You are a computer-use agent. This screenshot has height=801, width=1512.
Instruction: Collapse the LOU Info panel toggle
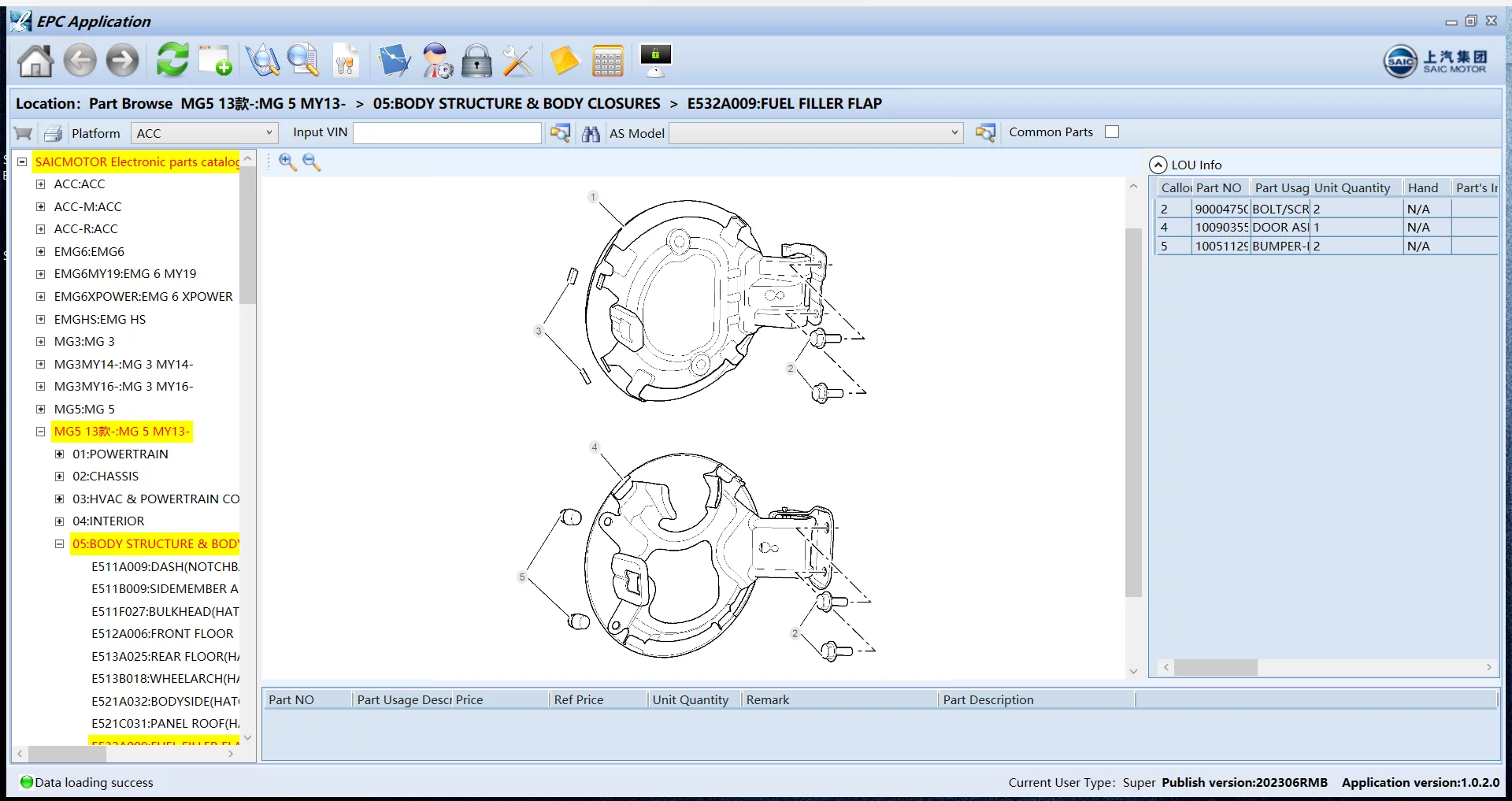coord(1158,165)
